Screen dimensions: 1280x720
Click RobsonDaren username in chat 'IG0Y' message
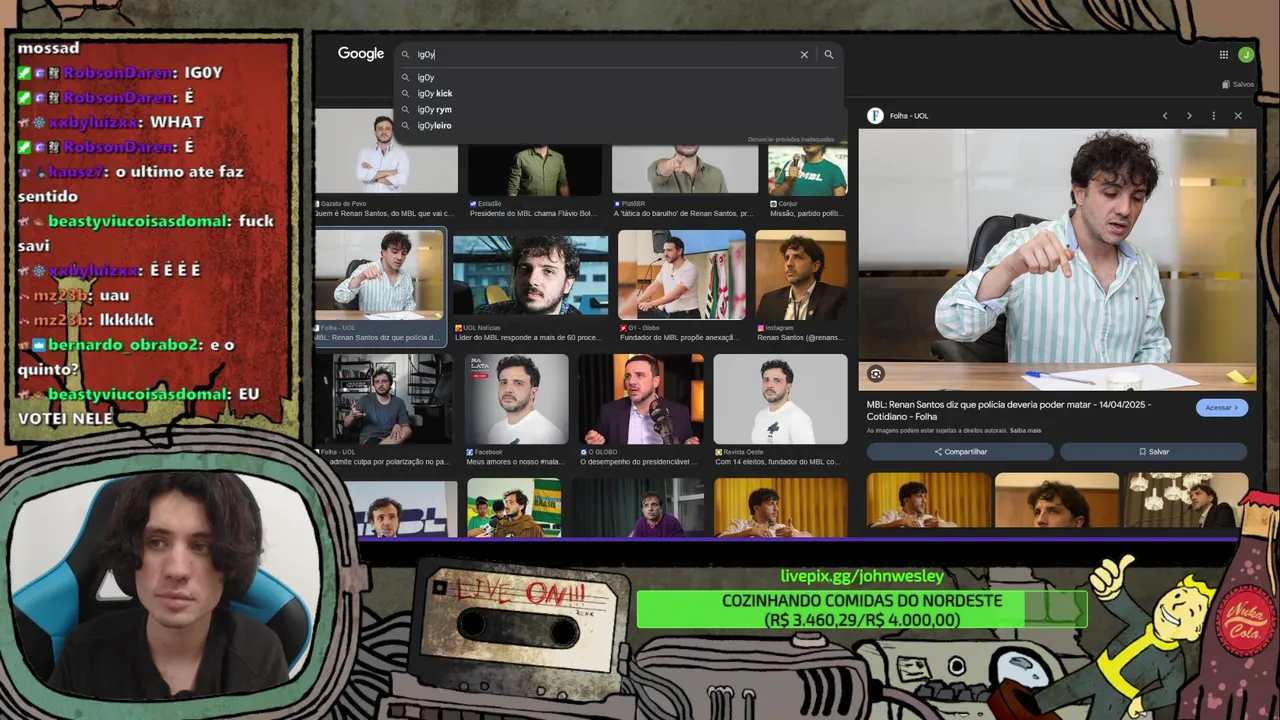pos(120,73)
